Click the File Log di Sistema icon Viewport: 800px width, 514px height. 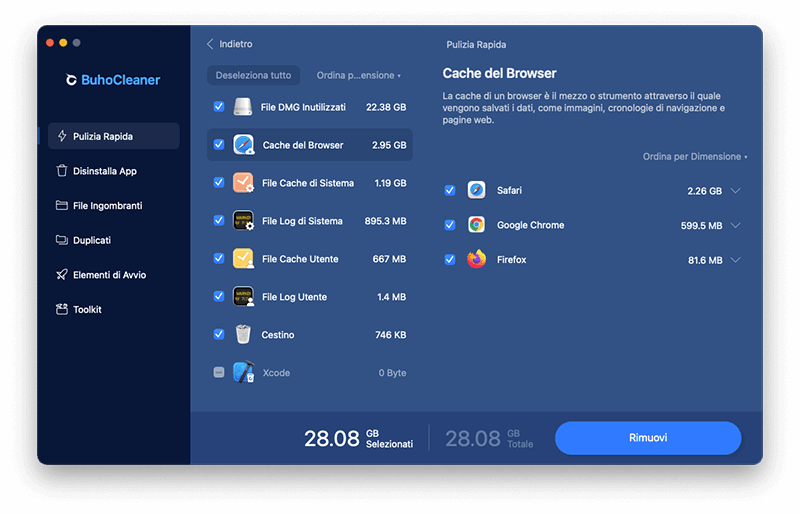243,221
